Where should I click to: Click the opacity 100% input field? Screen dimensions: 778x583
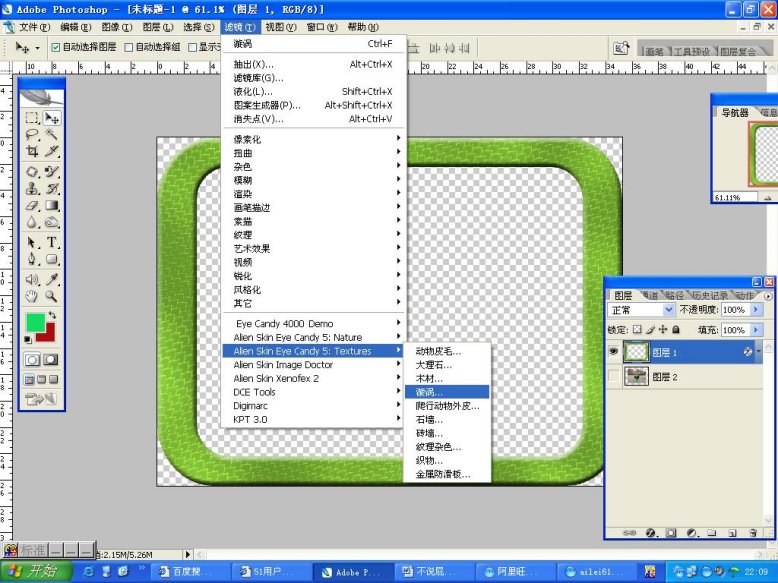[x=735, y=310]
